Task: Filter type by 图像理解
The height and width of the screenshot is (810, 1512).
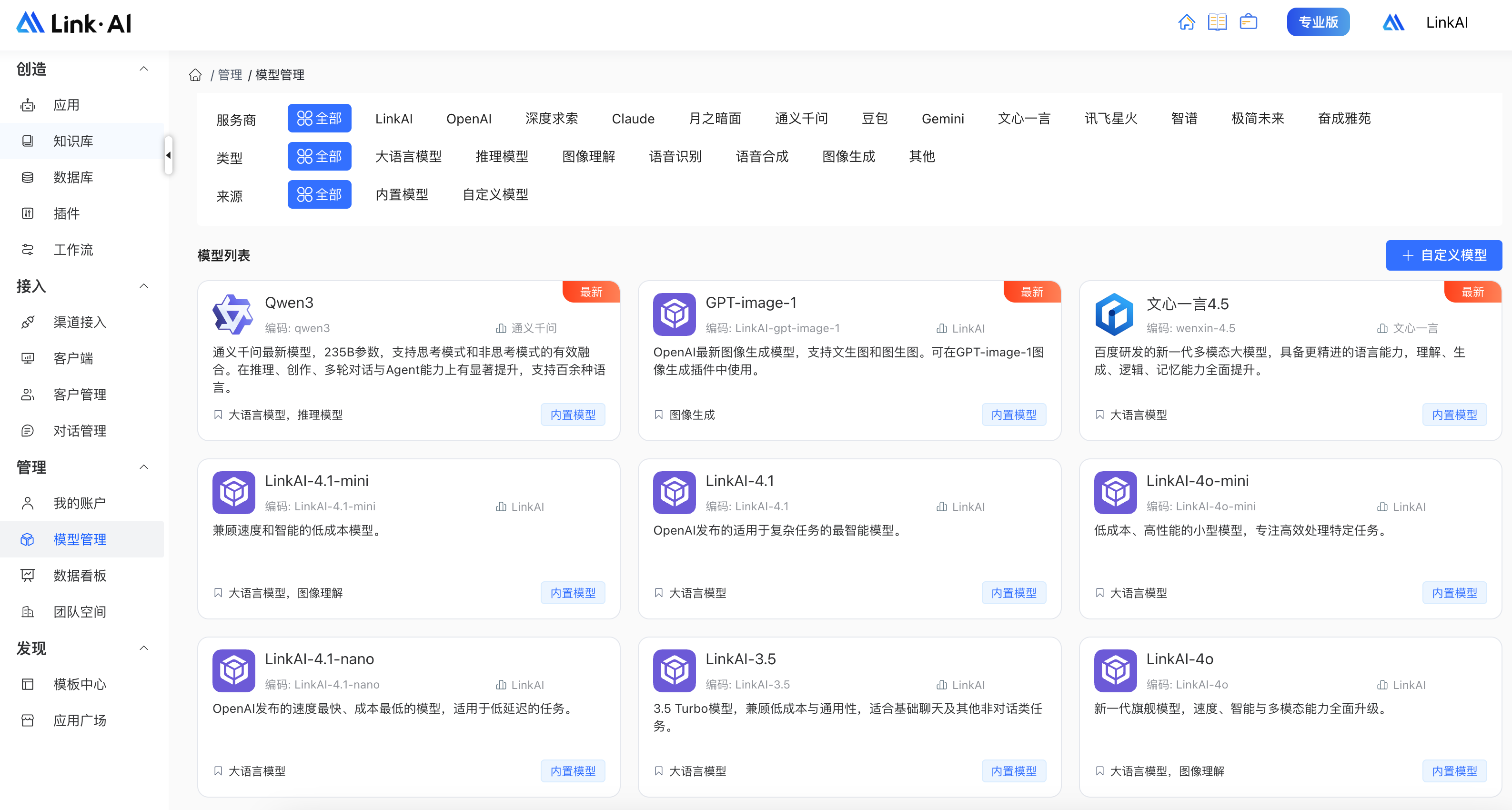Action: click(x=589, y=156)
